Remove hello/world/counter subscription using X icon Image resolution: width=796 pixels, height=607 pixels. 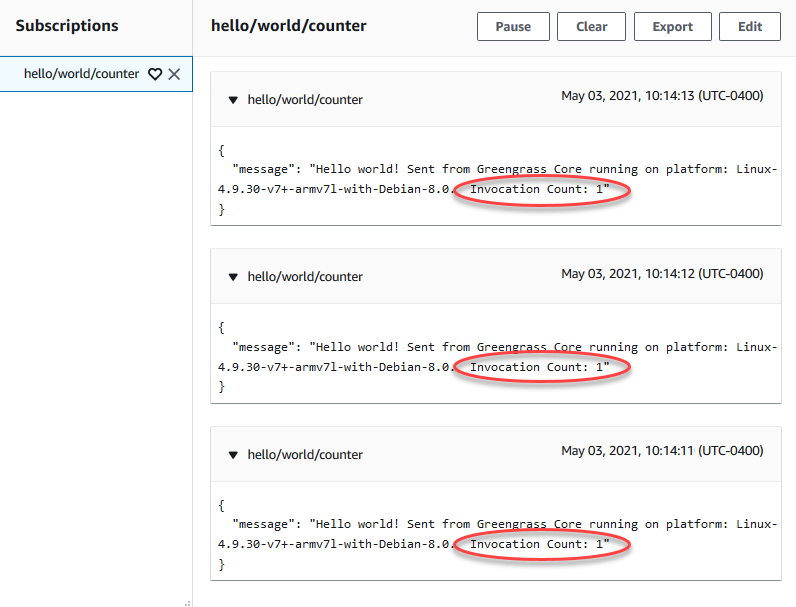[174, 74]
